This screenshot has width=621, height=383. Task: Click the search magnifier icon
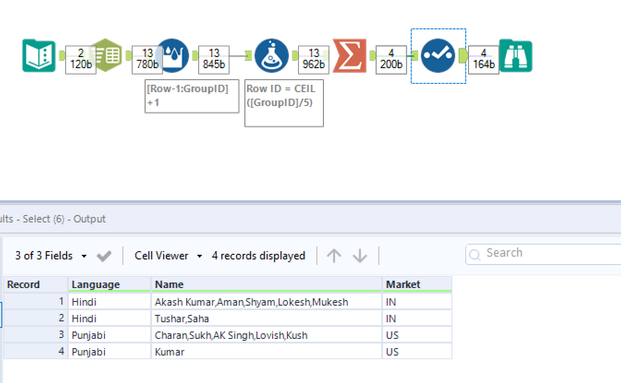click(x=474, y=254)
